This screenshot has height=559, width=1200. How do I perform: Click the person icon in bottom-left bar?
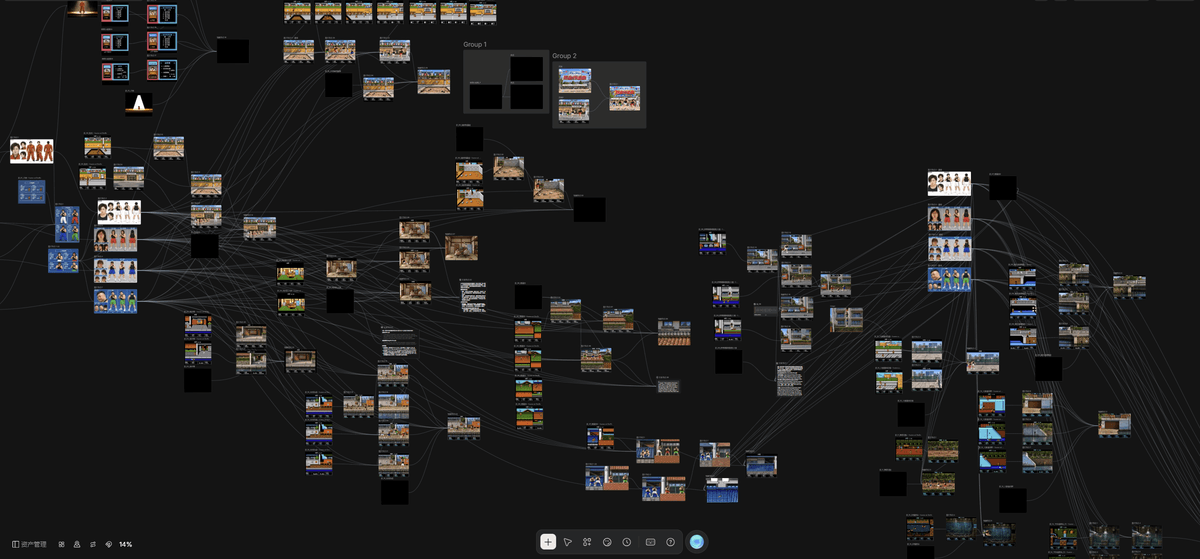pyautogui.click(x=77, y=544)
